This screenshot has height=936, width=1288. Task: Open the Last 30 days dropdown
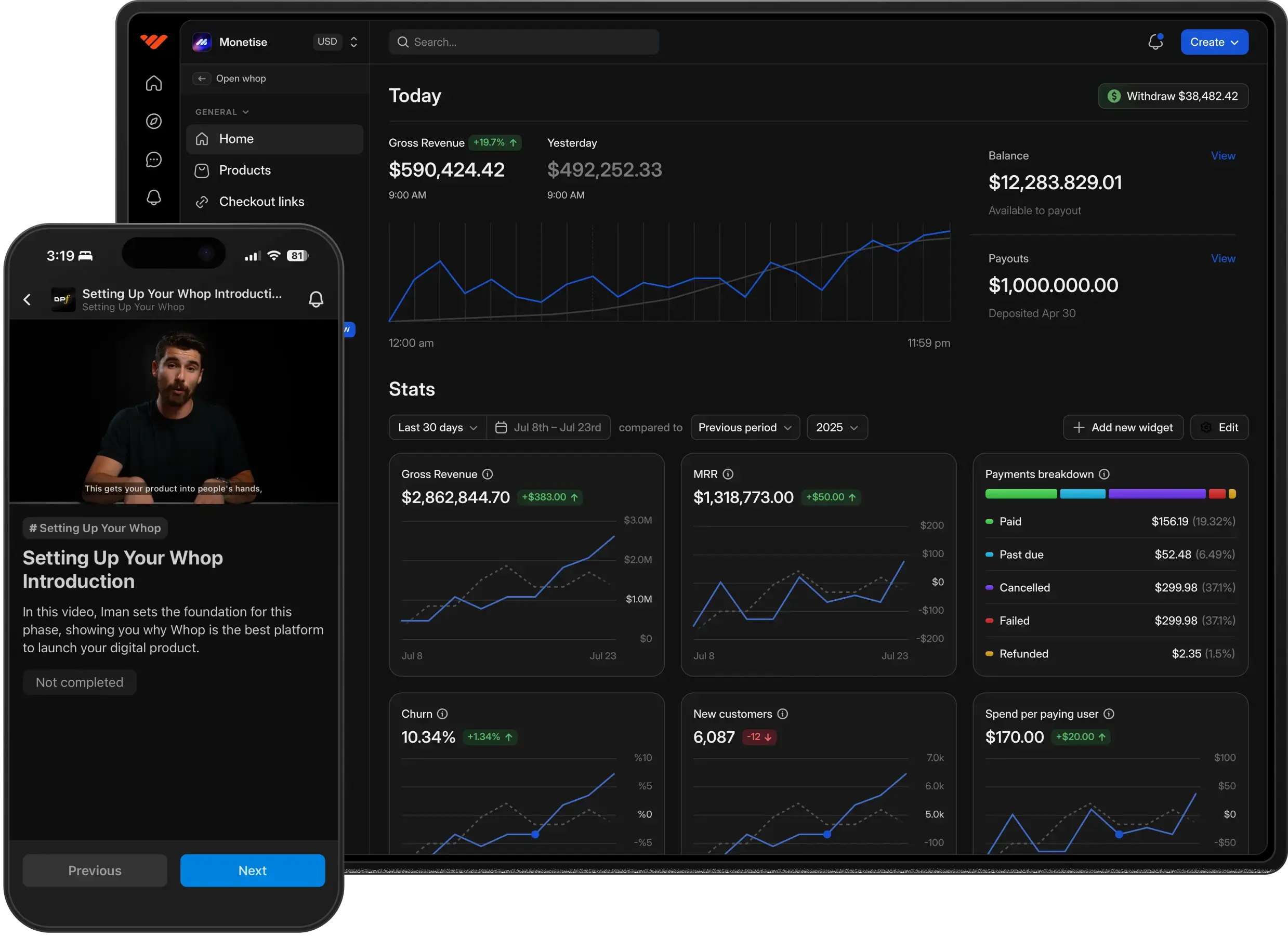pyautogui.click(x=437, y=427)
